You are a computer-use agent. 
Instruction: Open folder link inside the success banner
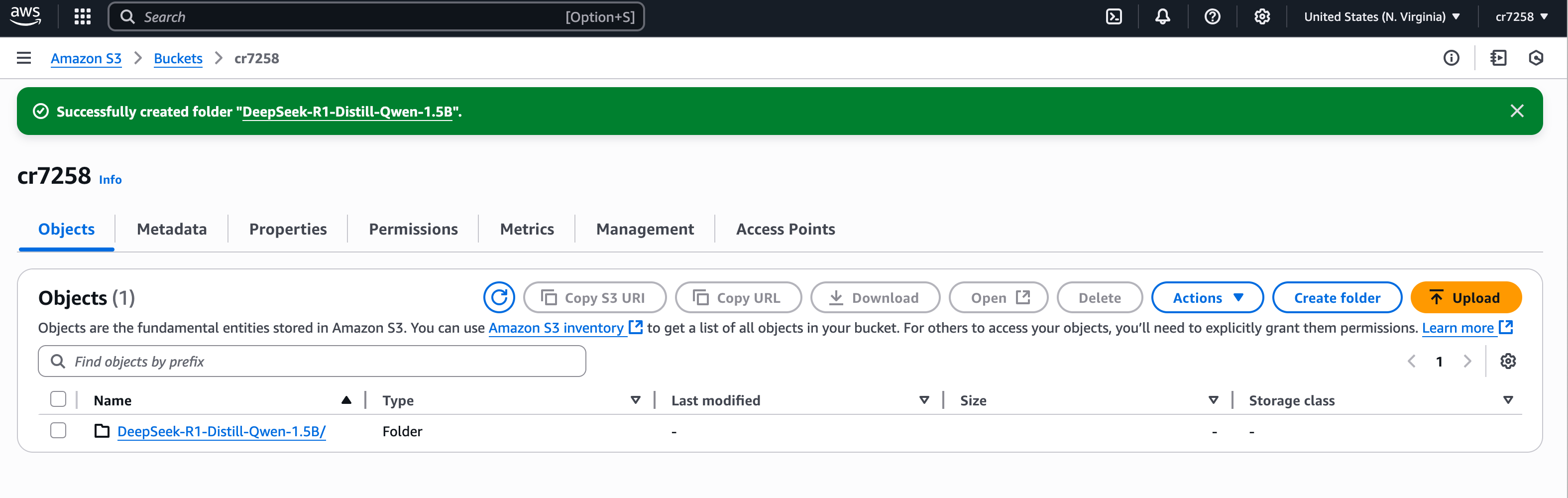coord(347,112)
